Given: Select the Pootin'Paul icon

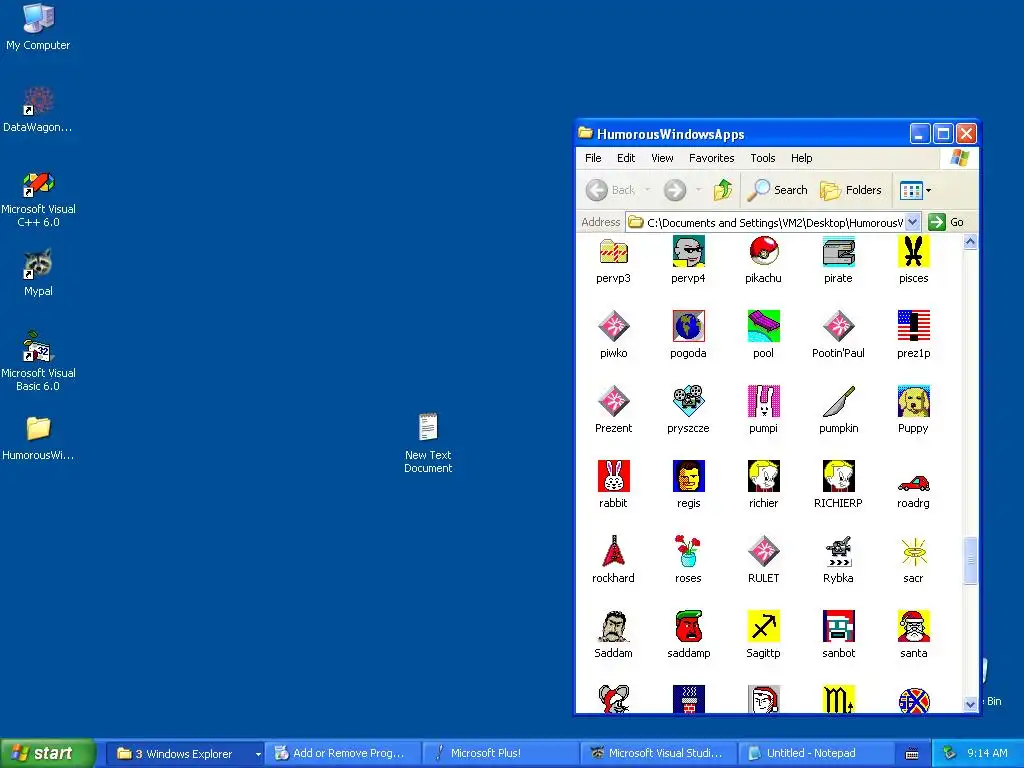Looking at the screenshot, I should (839, 326).
